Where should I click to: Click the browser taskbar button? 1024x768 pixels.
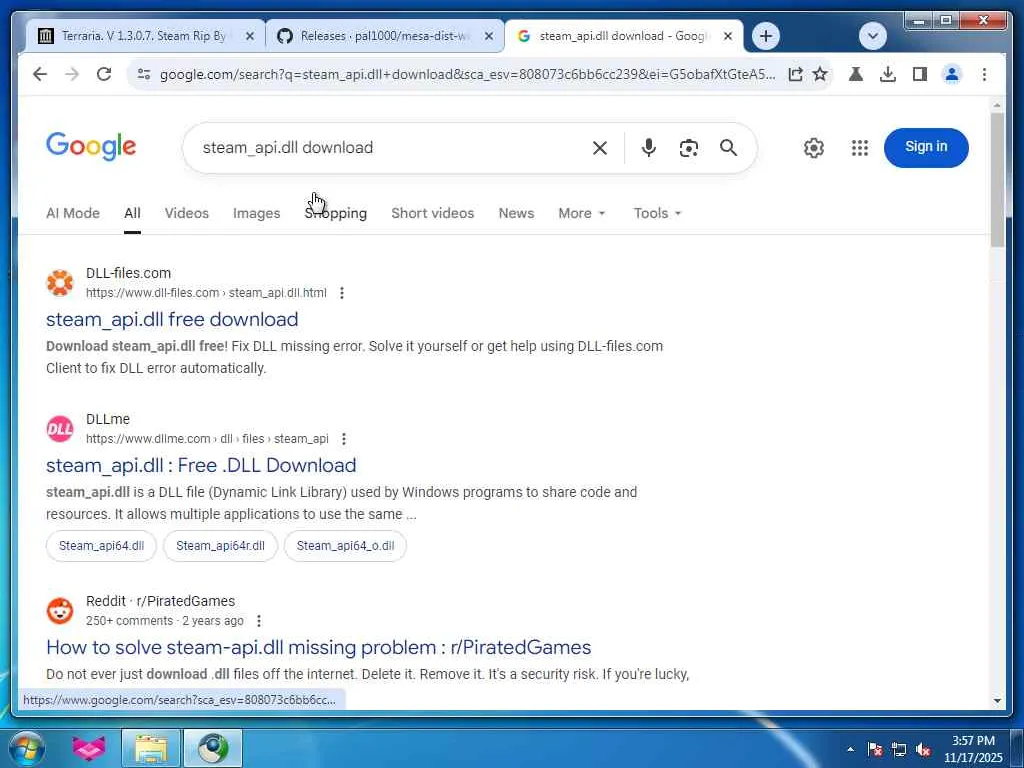[213, 748]
